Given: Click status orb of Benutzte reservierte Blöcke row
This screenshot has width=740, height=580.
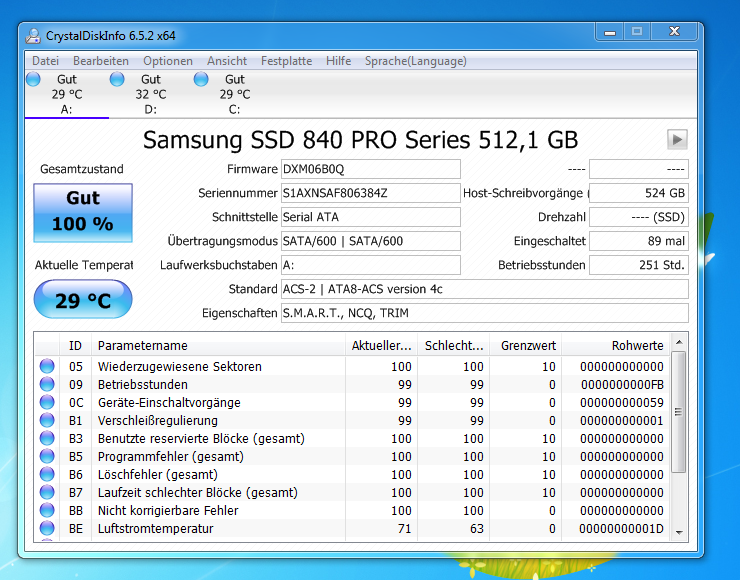Looking at the screenshot, I should coord(47,438).
